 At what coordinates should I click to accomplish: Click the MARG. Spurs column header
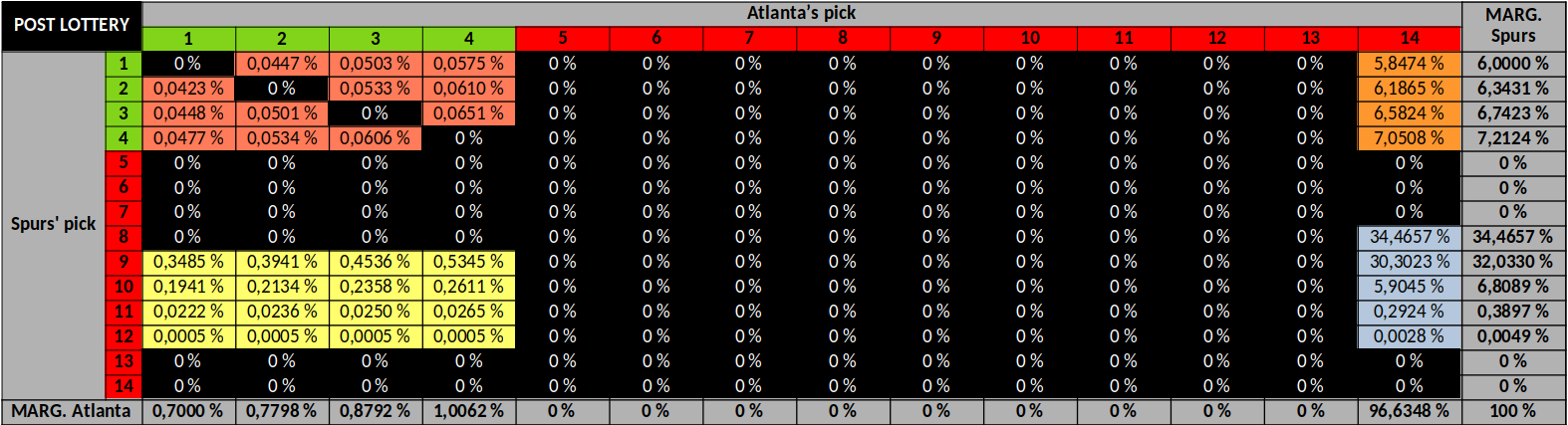coord(1512,26)
